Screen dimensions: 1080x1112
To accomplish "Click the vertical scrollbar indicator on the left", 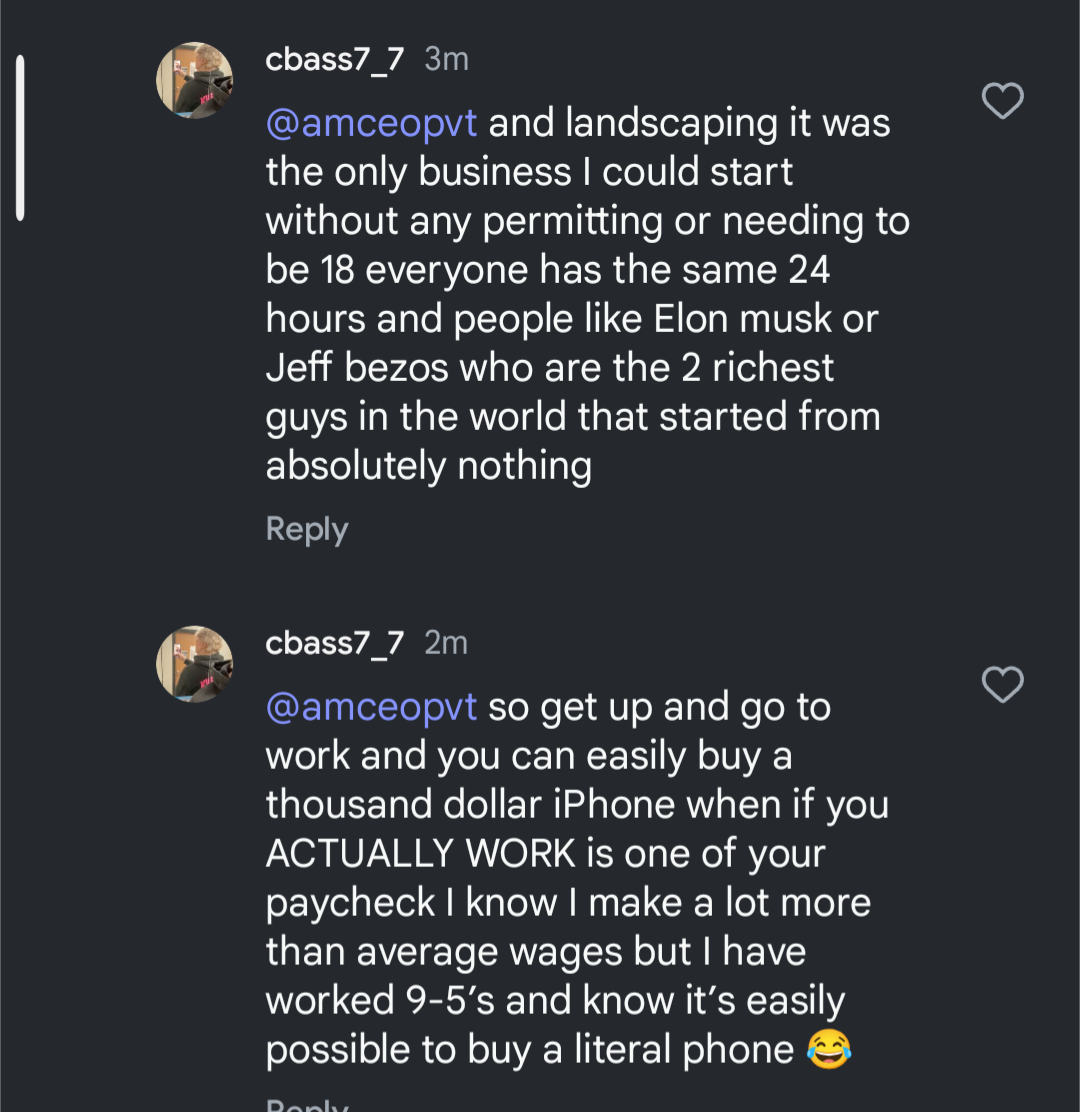I will (x=20, y=137).
